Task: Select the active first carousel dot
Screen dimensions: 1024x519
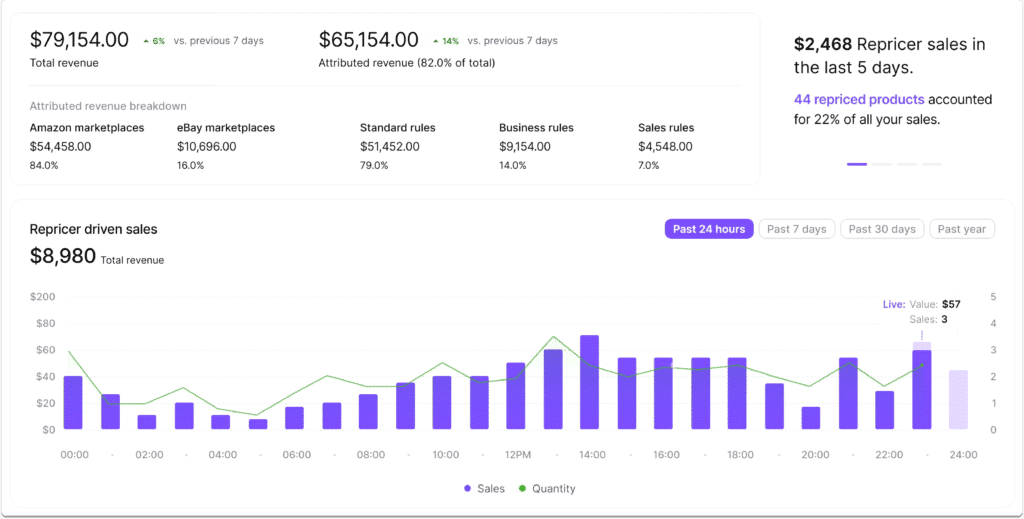Action: (x=857, y=164)
